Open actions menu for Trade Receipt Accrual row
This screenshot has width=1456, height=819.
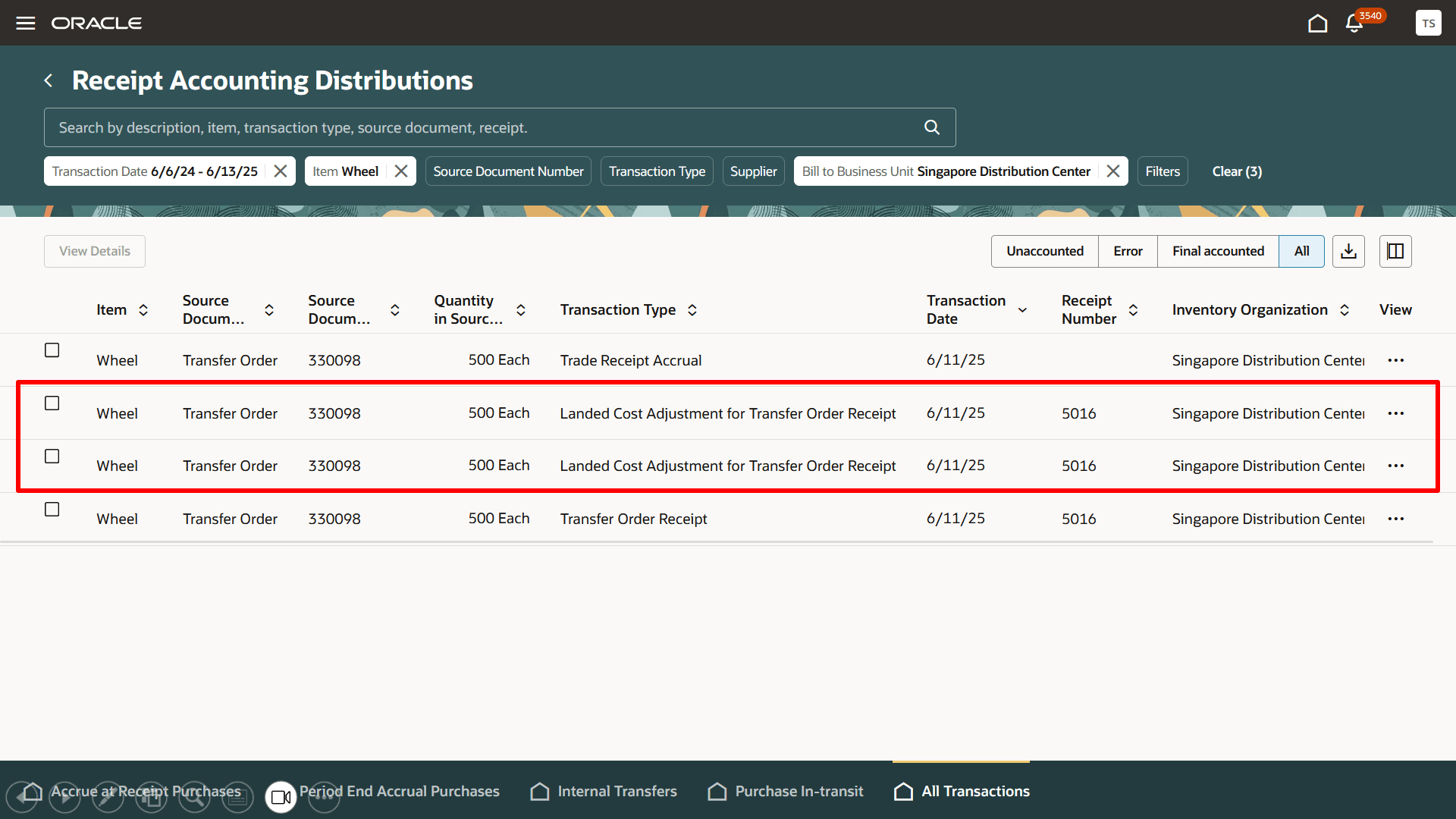(1395, 360)
